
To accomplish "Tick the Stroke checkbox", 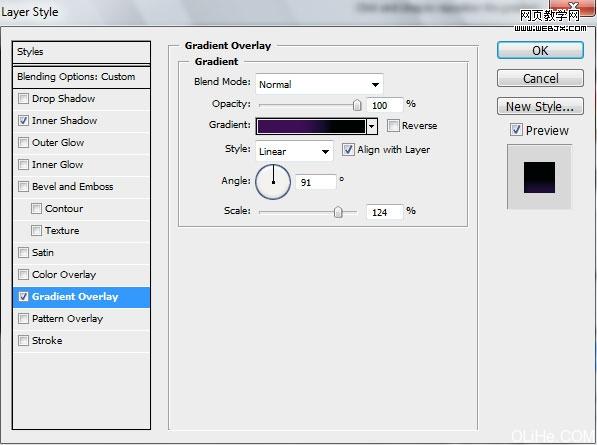I will pyautogui.click(x=23, y=340).
